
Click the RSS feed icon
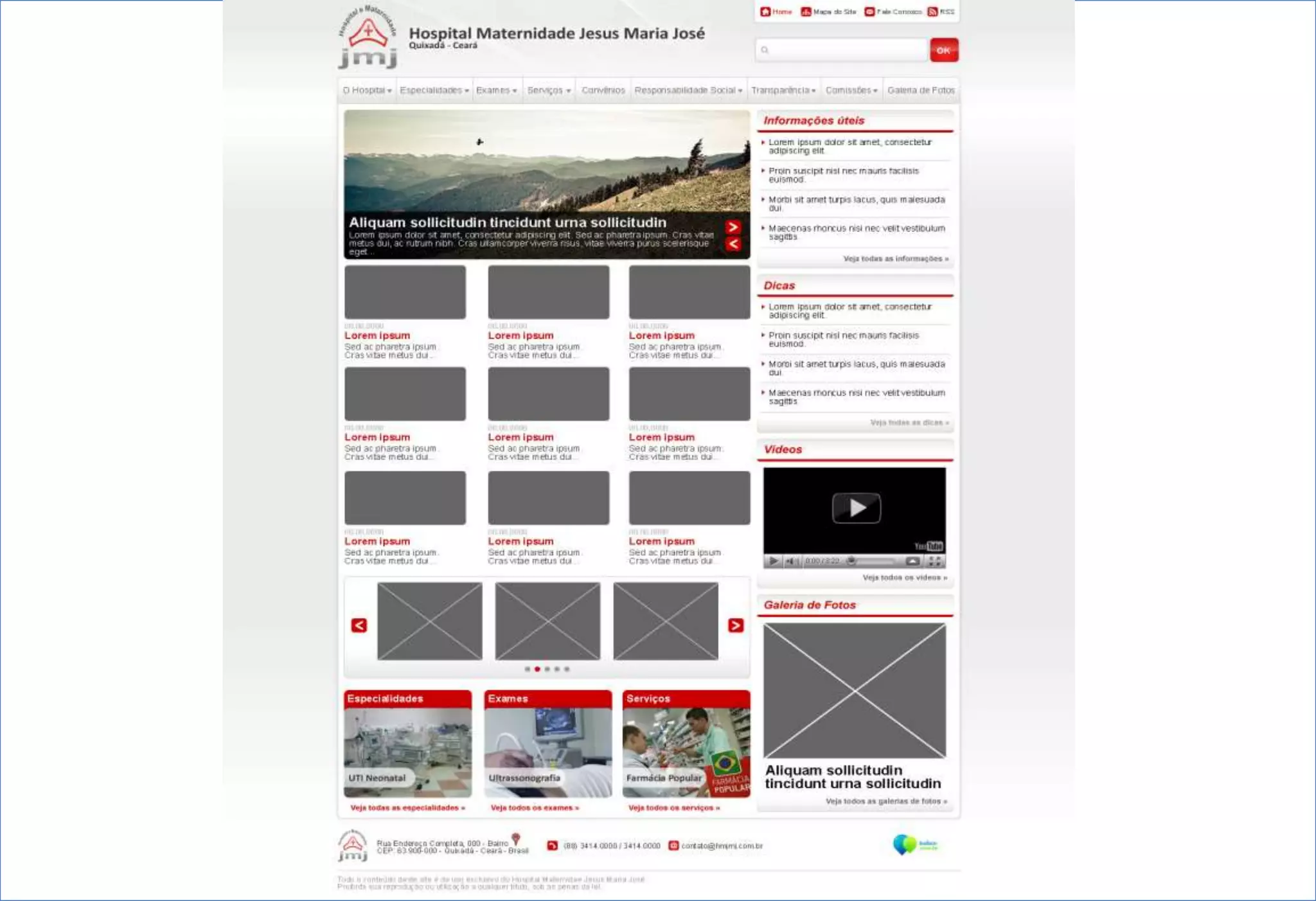(x=932, y=12)
